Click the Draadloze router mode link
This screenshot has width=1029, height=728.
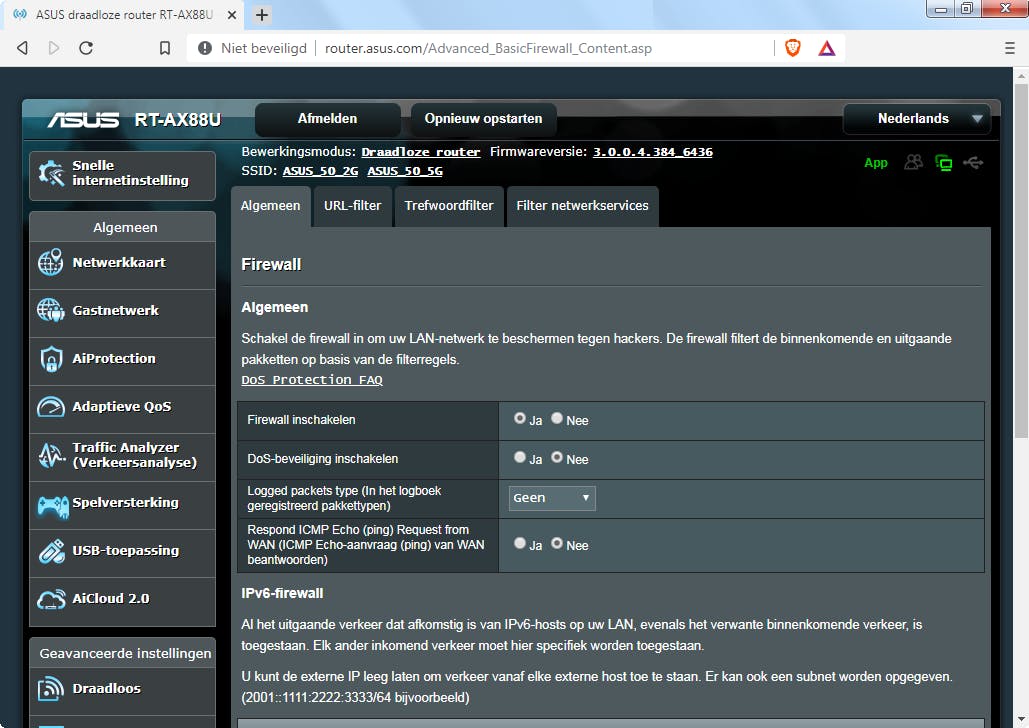pos(421,152)
